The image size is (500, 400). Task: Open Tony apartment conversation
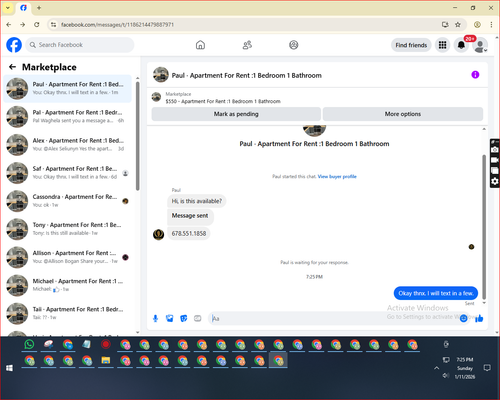pyautogui.click(x=68, y=229)
